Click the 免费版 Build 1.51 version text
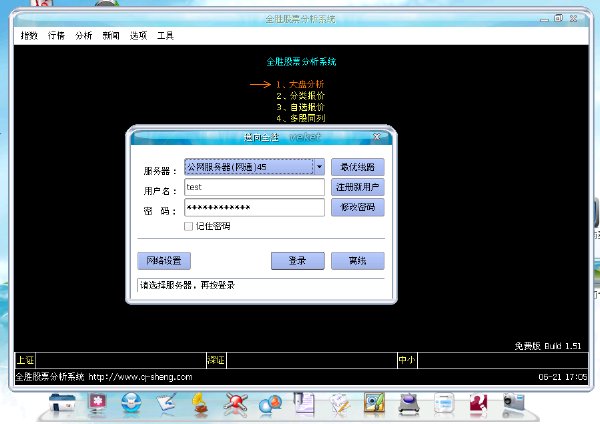The height and width of the screenshot is (424, 600). (548, 346)
